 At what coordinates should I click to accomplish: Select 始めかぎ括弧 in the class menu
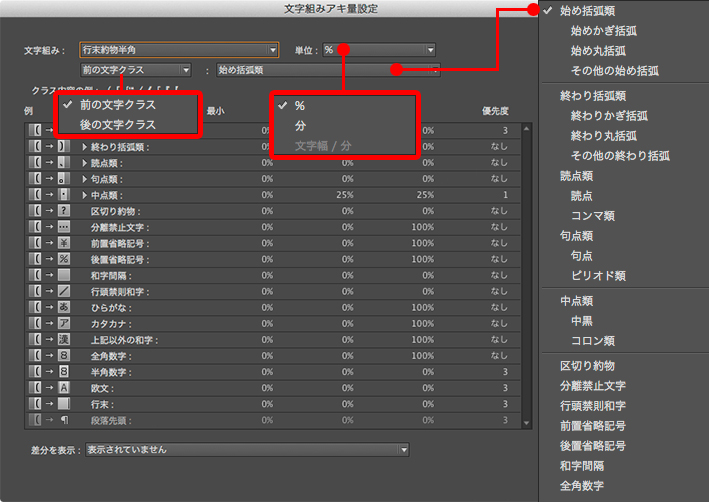click(x=604, y=31)
